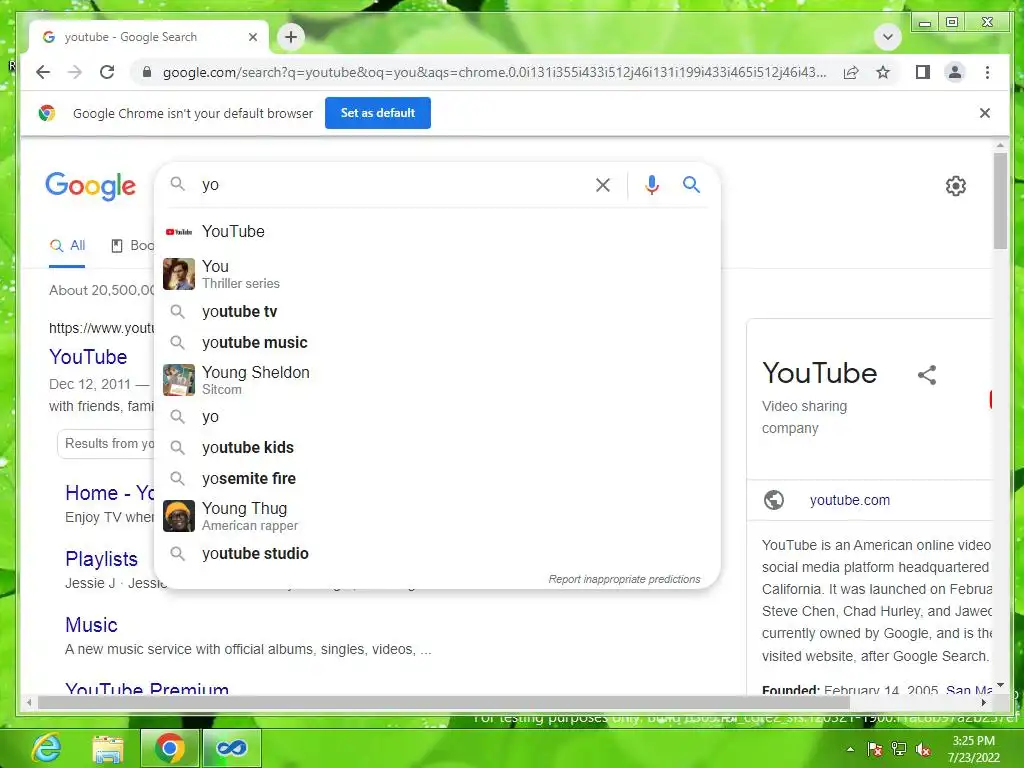Click Report inappropriate predictions

coord(624,579)
